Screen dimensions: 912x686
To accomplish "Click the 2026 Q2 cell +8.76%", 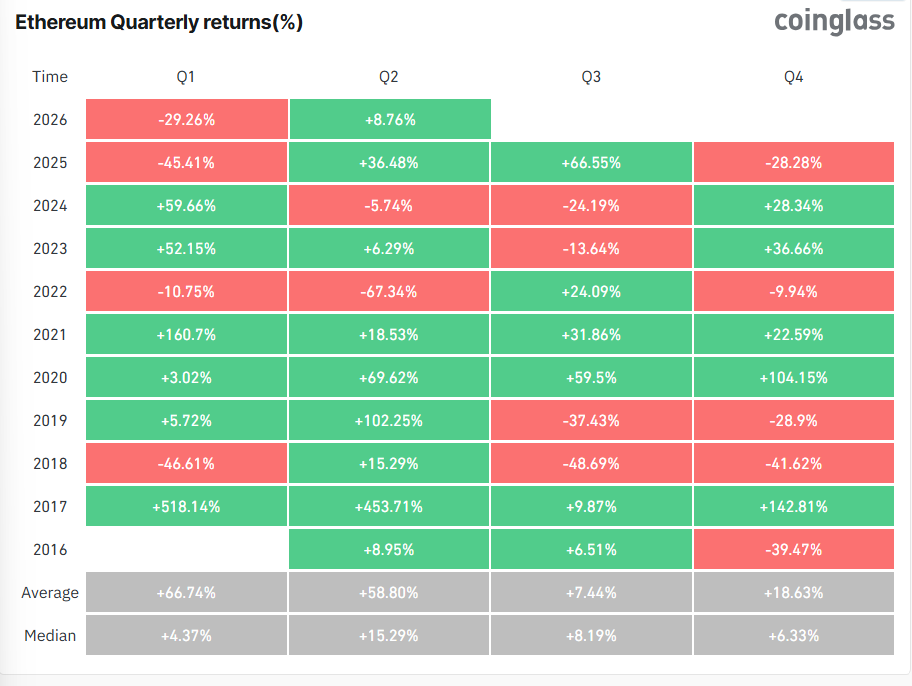I will (389, 120).
